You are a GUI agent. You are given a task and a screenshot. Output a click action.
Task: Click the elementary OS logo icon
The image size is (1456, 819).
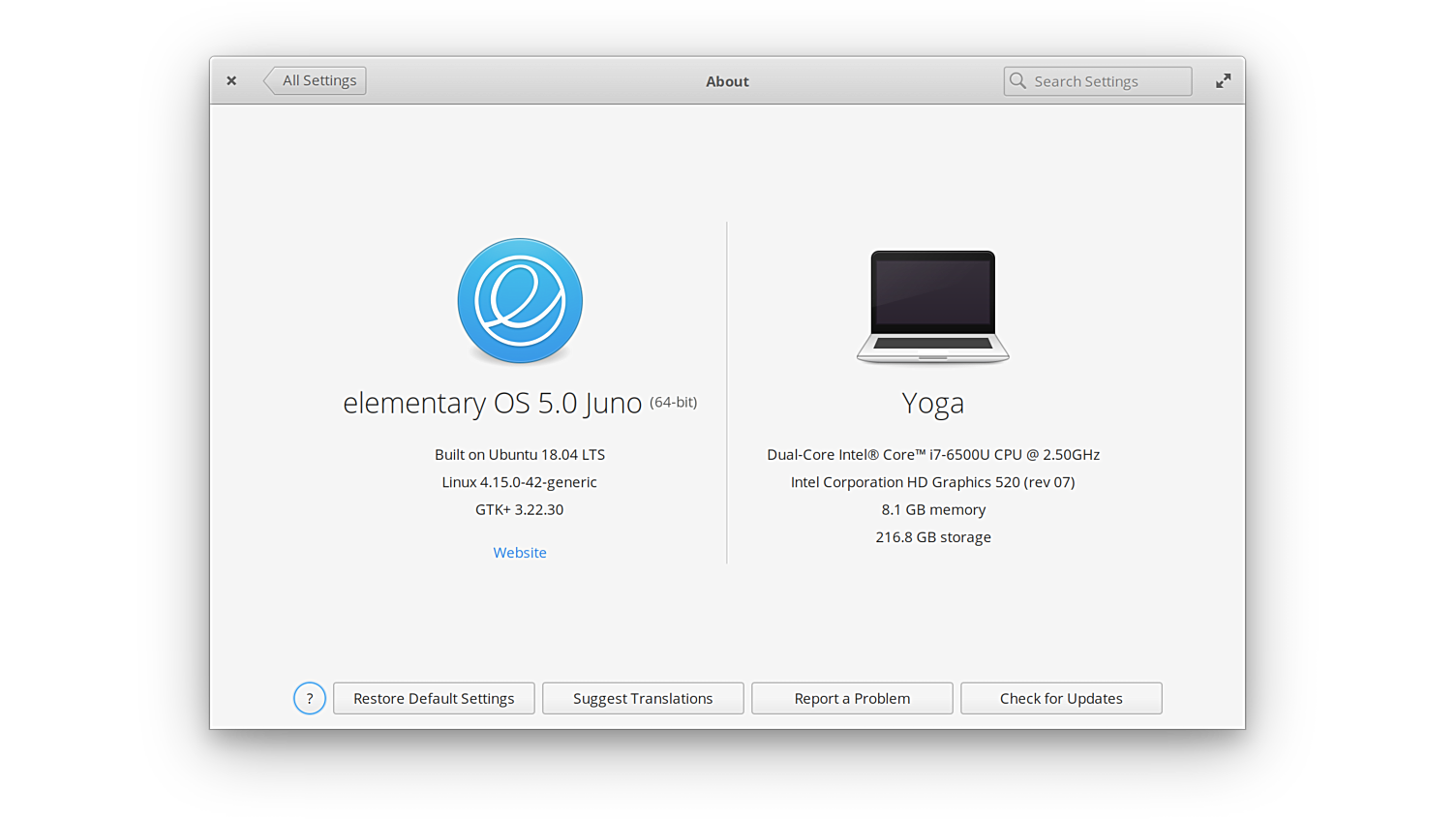pos(520,301)
